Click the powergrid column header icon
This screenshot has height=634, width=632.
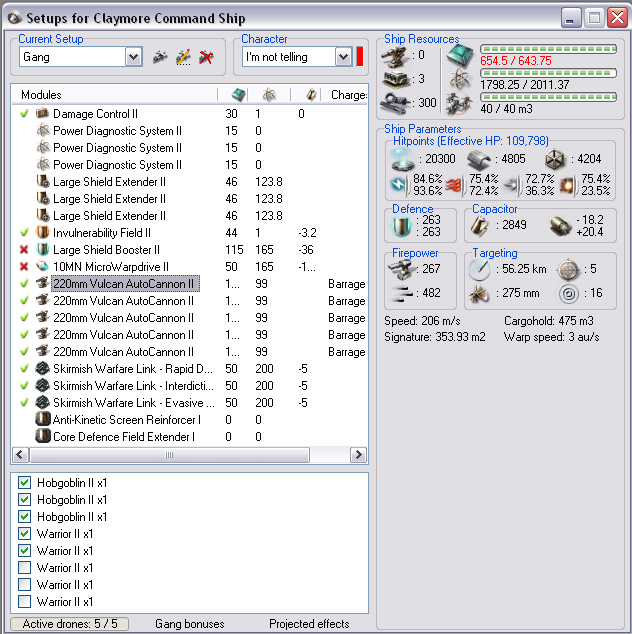click(269, 95)
